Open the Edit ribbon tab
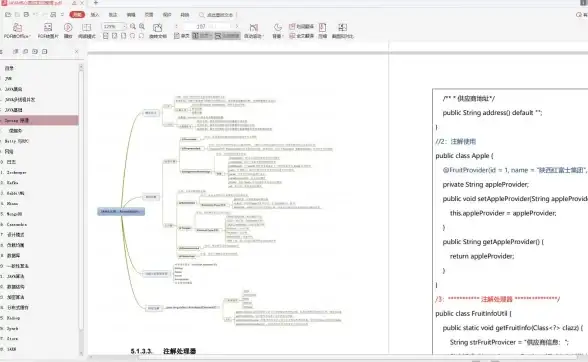The image size is (588, 362). click(x=131, y=15)
